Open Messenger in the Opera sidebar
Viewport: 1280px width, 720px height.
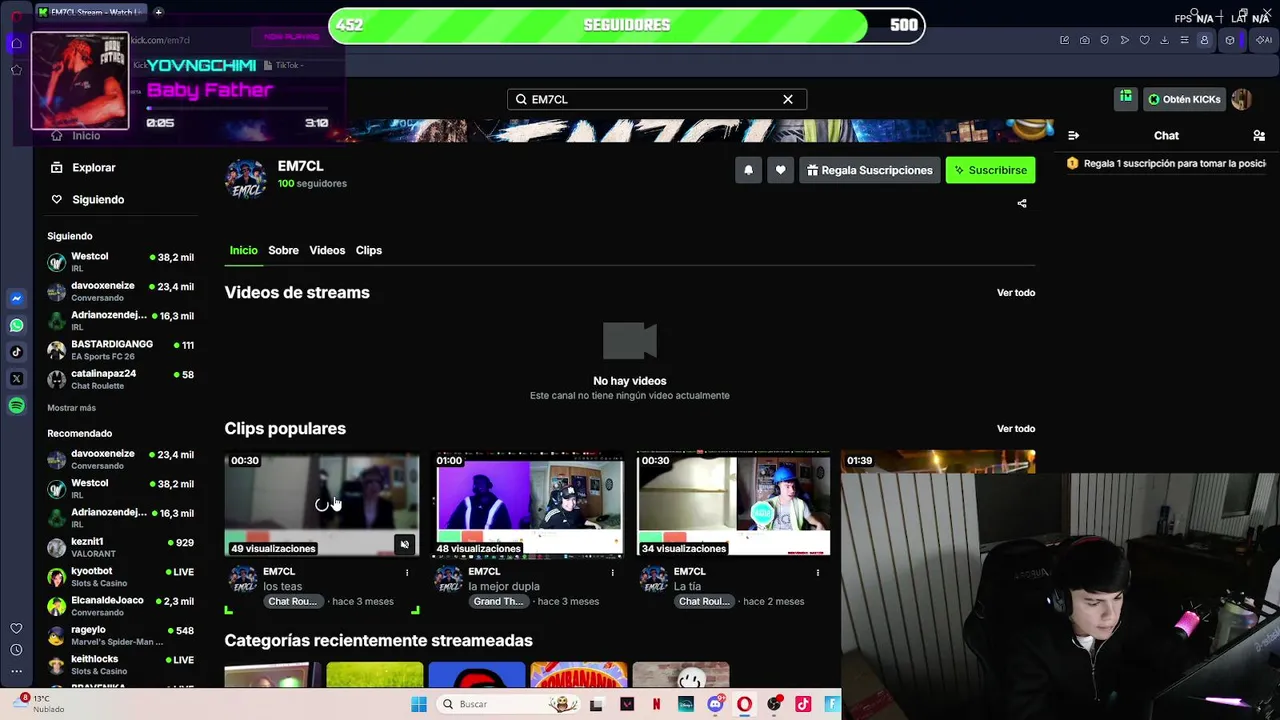point(16,298)
